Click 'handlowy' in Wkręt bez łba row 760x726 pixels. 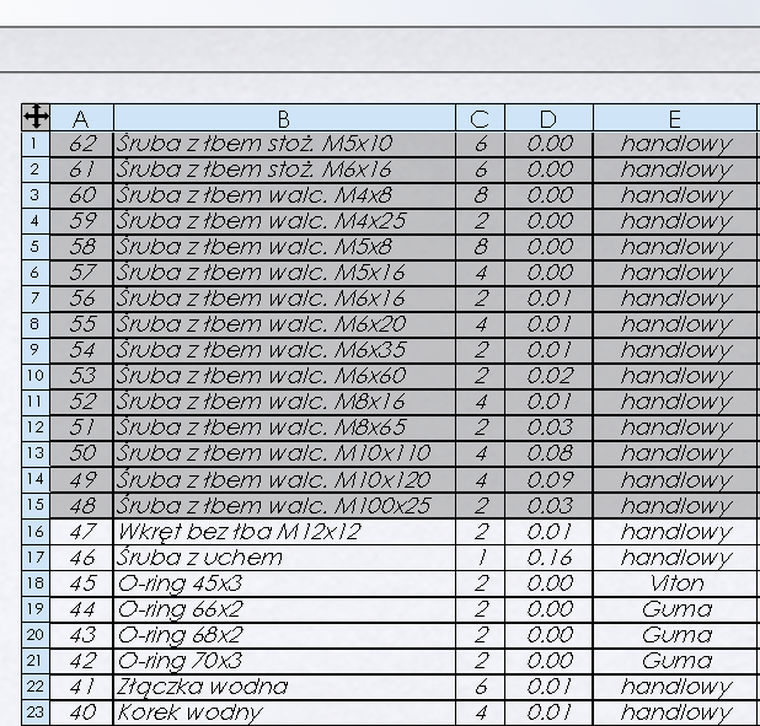coord(675,531)
